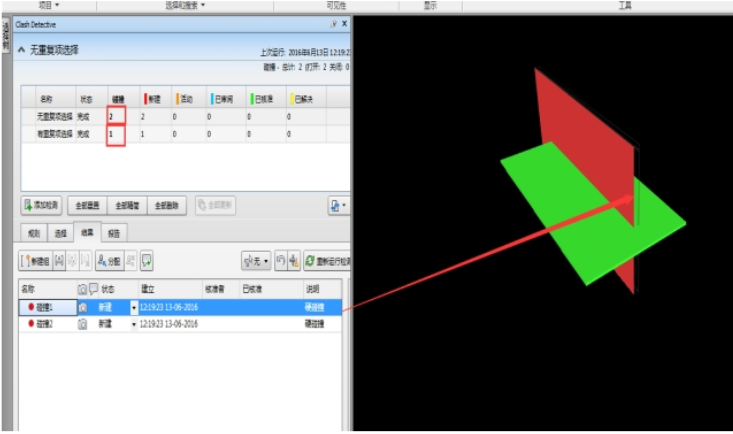Screen dimensions: 733x434
Task: Select the 有重复项选择 test row
Action: (55, 133)
